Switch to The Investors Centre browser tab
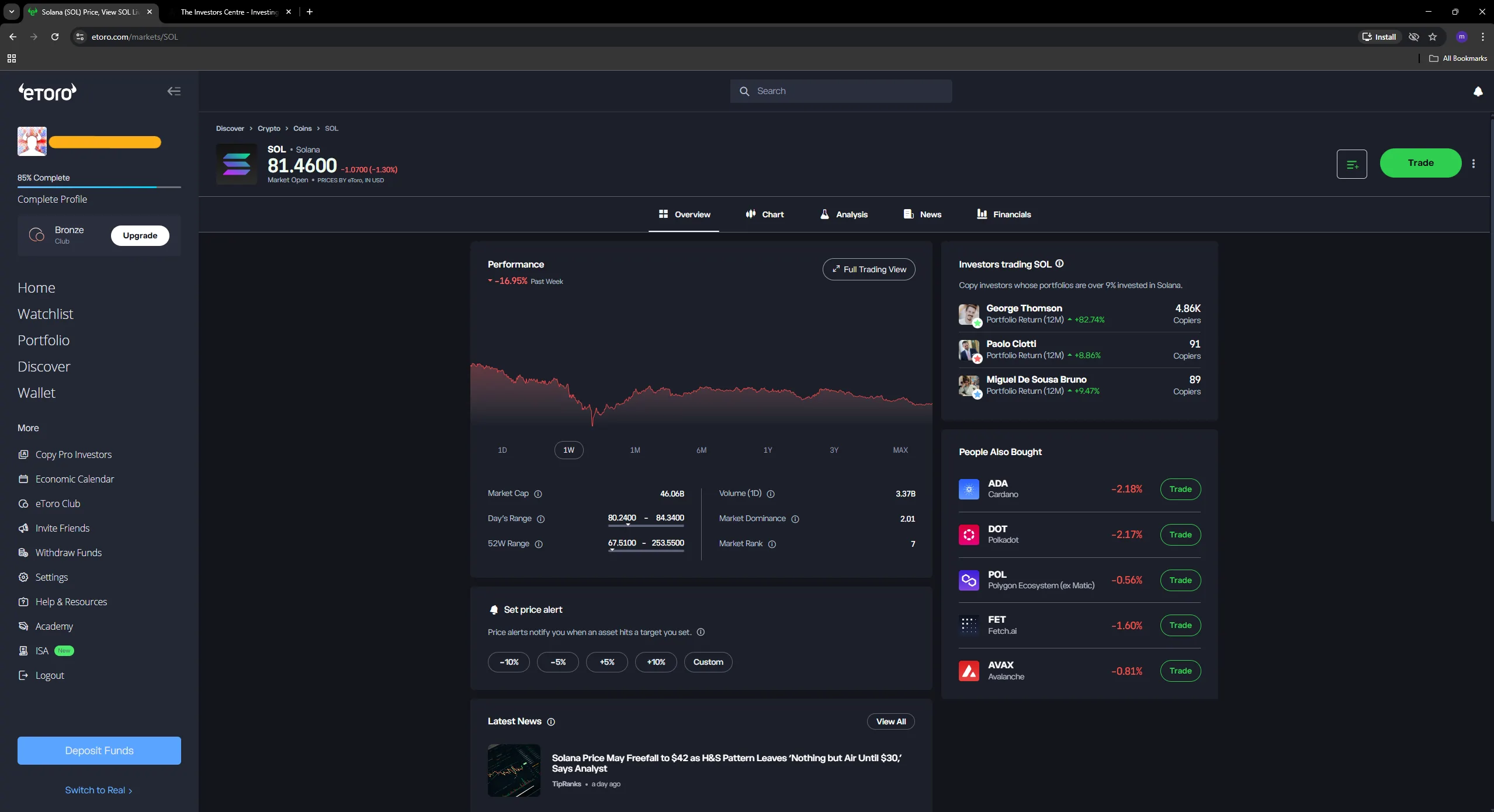The height and width of the screenshot is (812, 1494). [x=229, y=12]
